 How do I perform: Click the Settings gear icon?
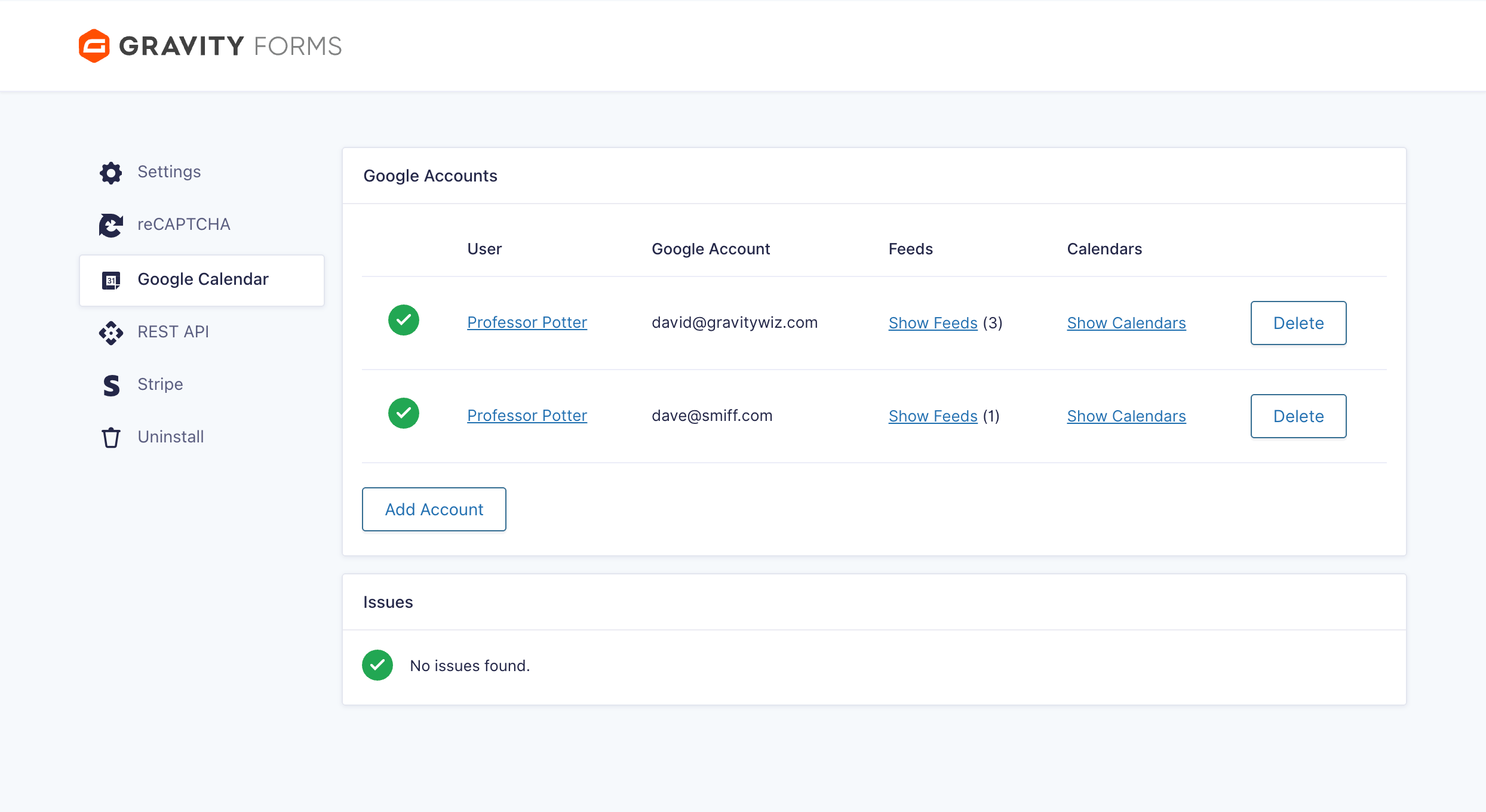(x=111, y=173)
